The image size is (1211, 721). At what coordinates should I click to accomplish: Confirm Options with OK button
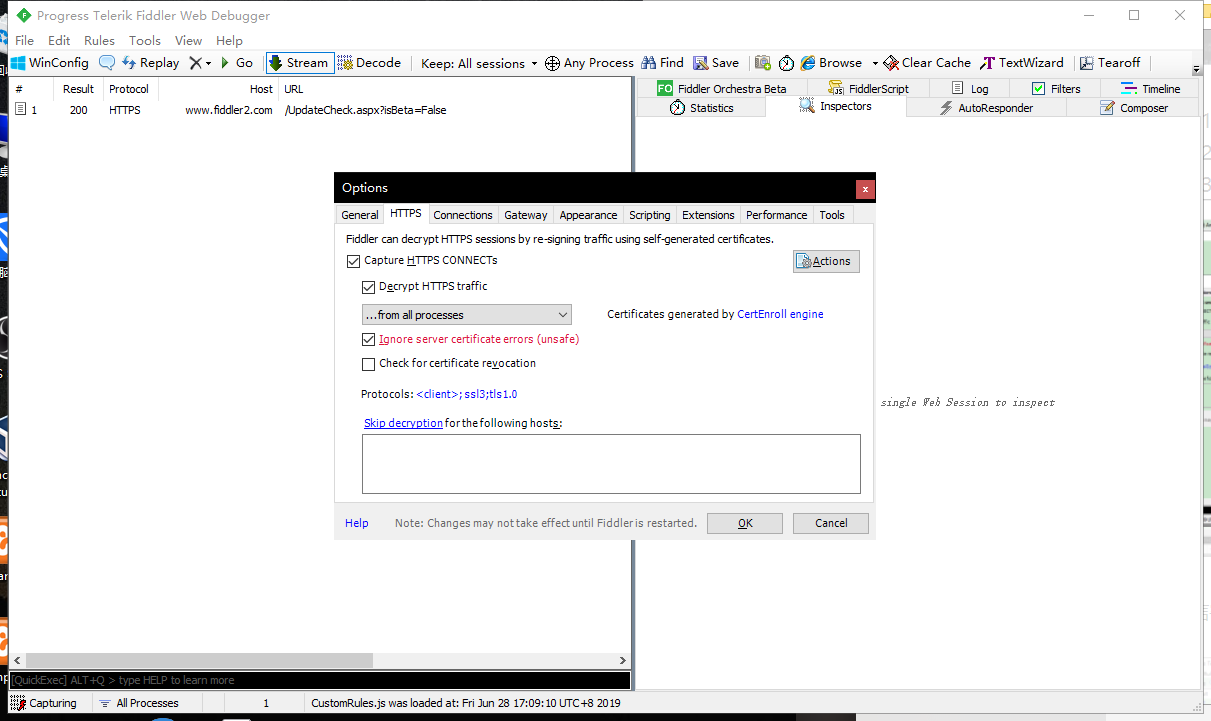(745, 523)
